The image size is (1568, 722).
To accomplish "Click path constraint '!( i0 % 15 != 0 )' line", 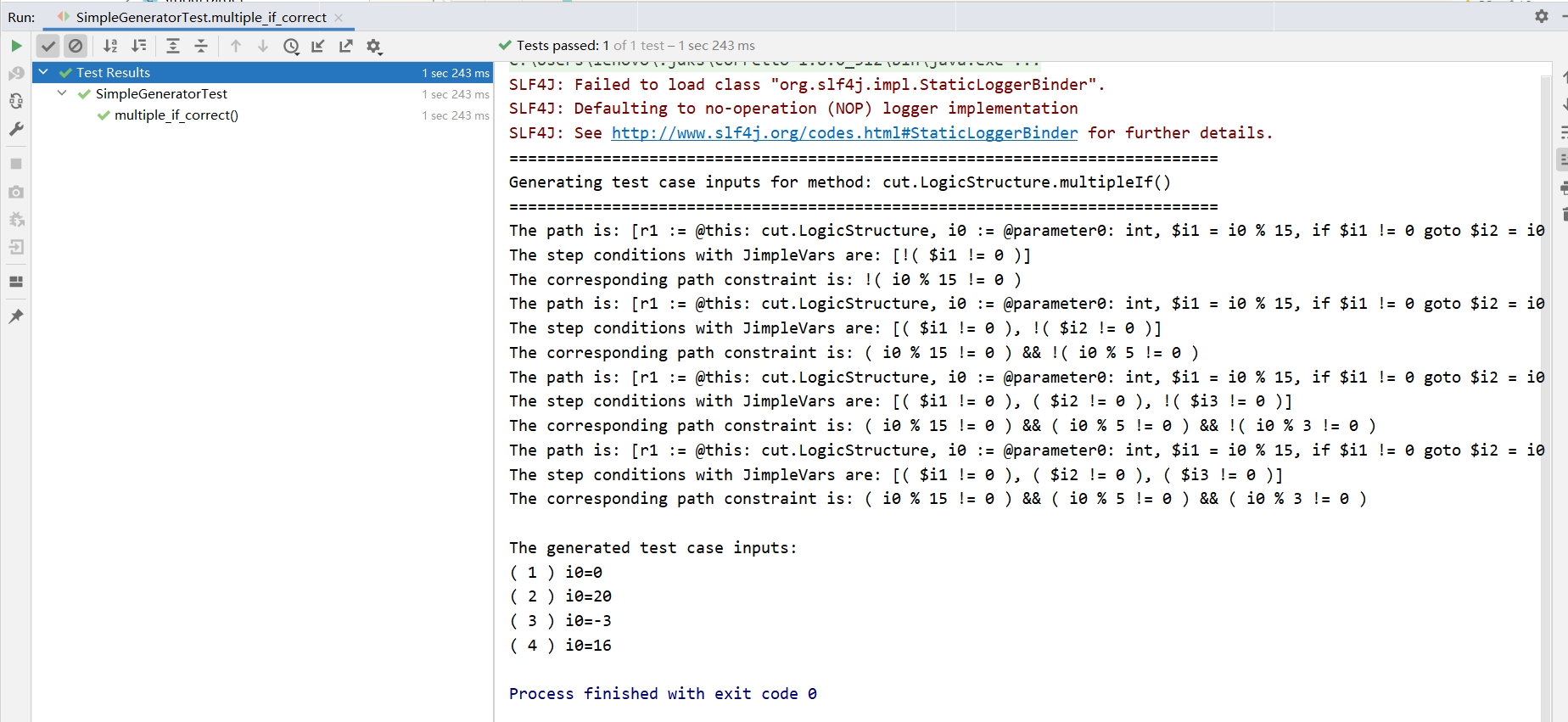I will click(765, 279).
